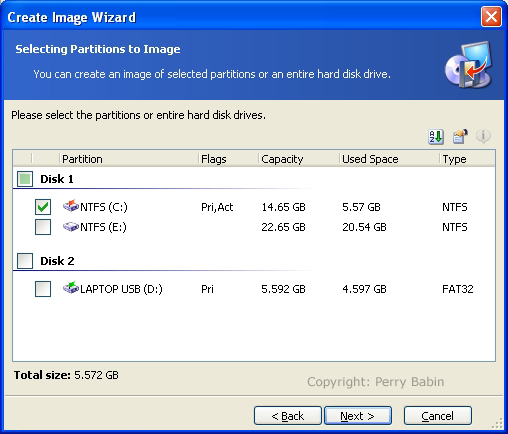Viewport: 508px width, 434px height.
Task: Cancel the image wizard
Action: click(x=438, y=416)
